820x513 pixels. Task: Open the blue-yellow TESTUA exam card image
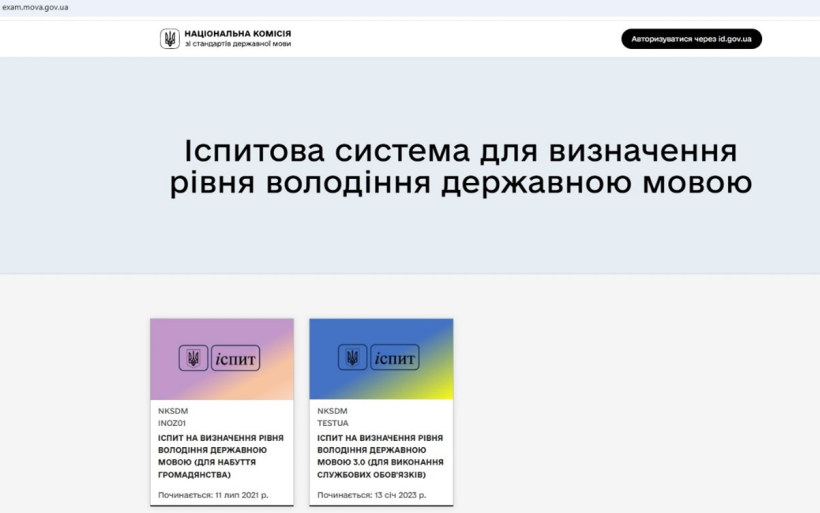tap(381, 359)
